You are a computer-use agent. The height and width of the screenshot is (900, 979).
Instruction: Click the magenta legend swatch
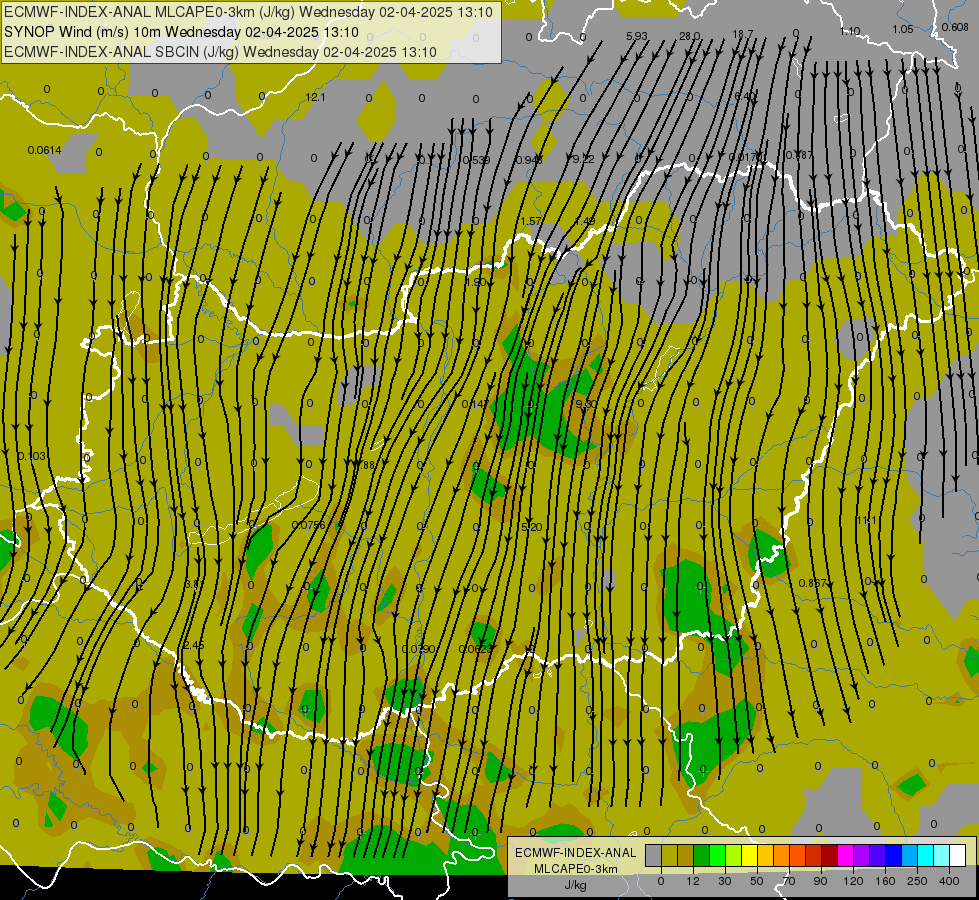coord(845,855)
